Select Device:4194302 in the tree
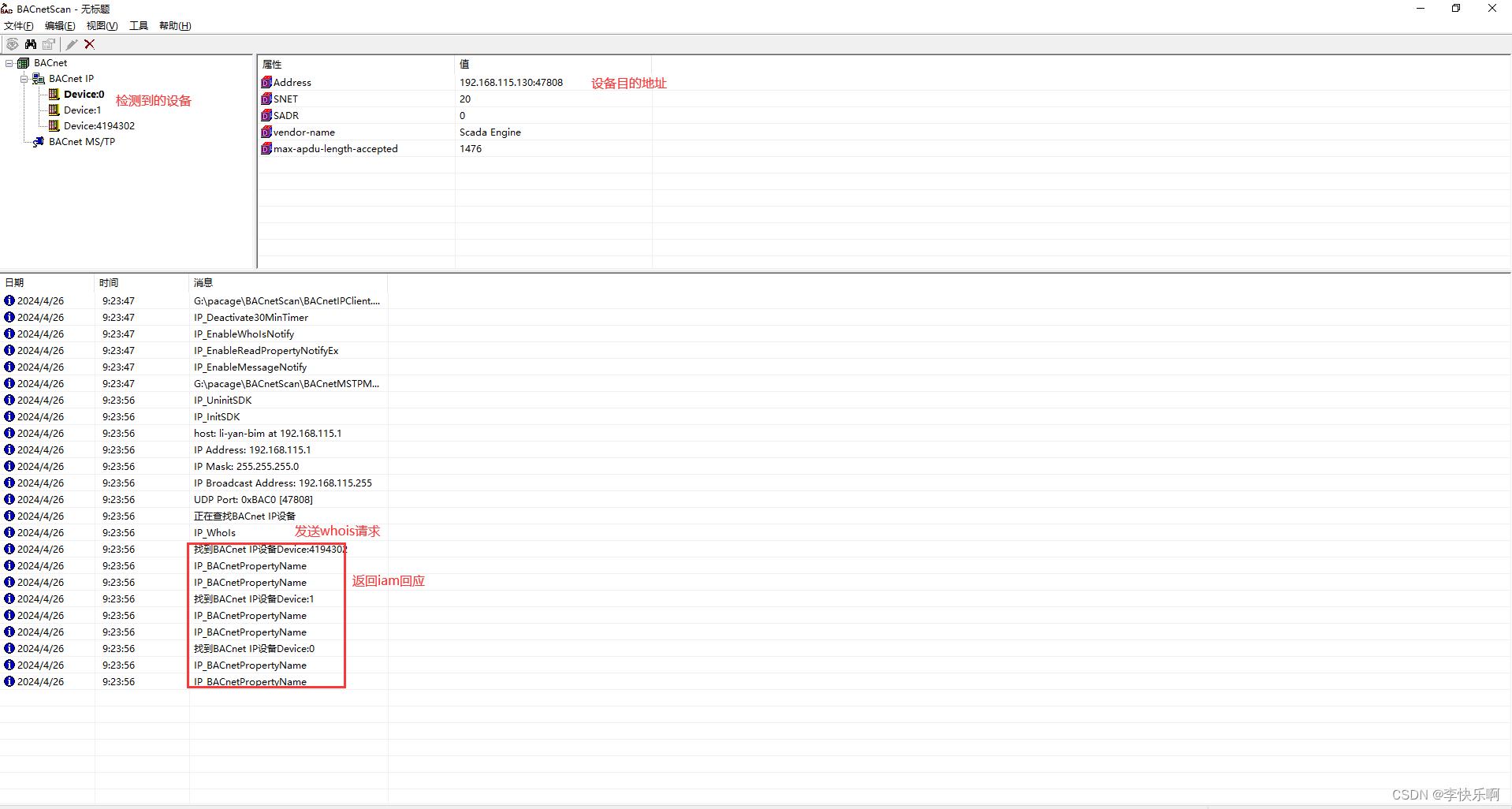The image size is (1512, 809). coord(99,126)
